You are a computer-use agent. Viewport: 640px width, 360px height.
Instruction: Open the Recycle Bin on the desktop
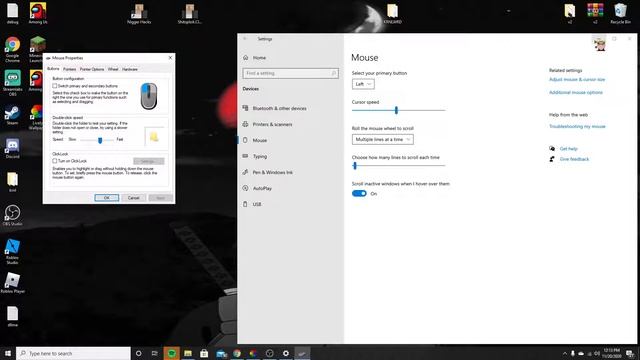[x=620, y=13]
